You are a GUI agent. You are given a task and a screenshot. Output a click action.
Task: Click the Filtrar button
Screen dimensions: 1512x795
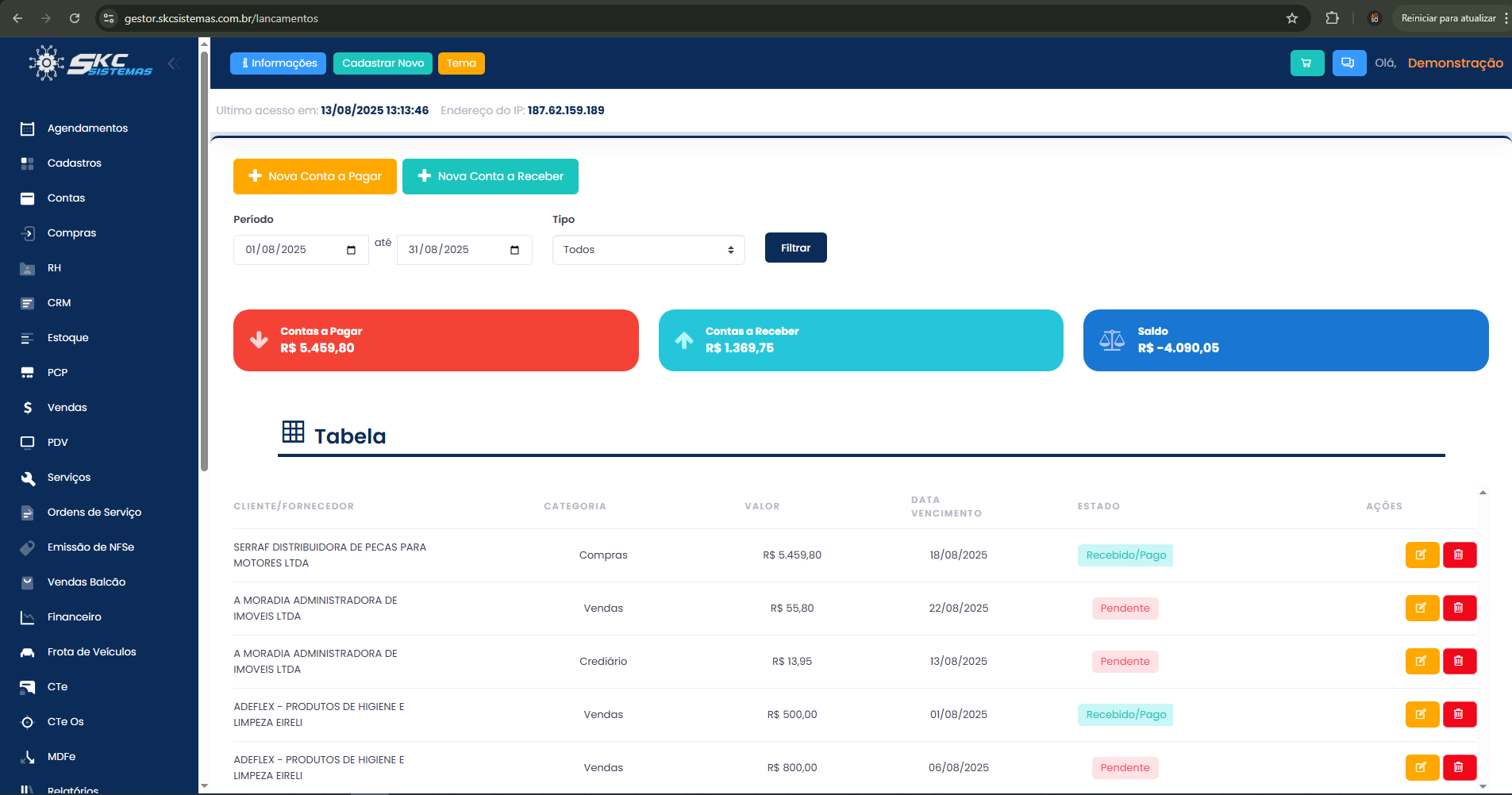point(795,248)
